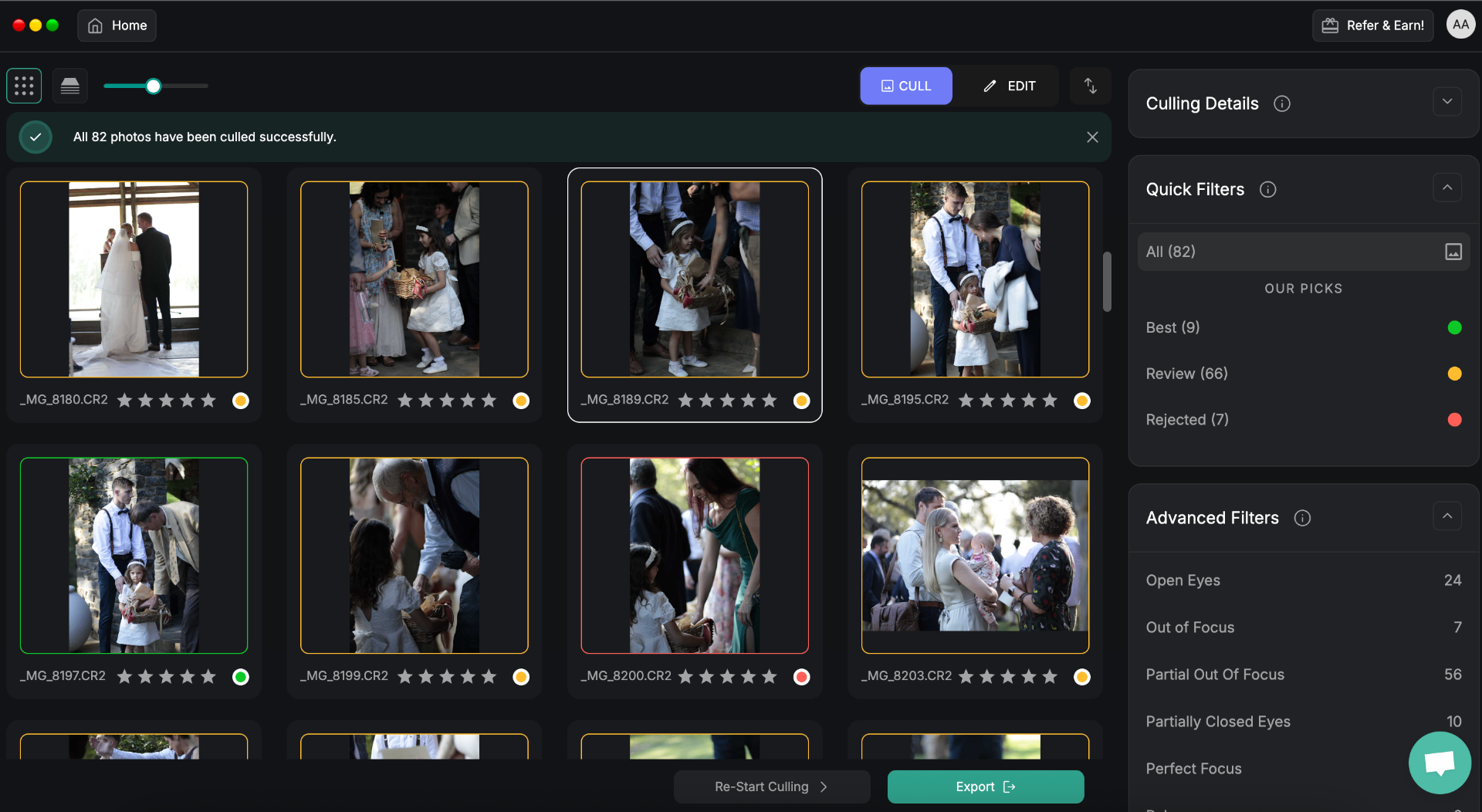Image resolution: width=1482 pixels, height=812 pixels.
Task: Collapse the Quick Filters panel
Action: [x=1448, y=188]
